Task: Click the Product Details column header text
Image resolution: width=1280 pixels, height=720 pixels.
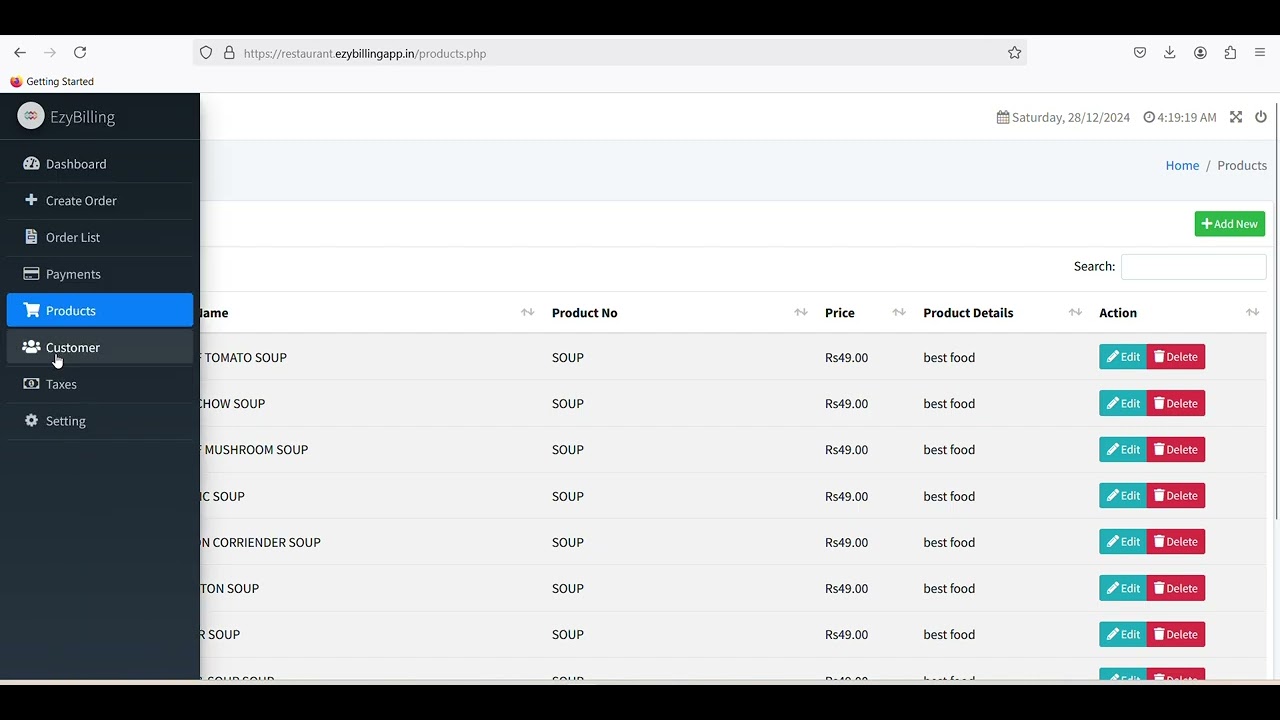Action: tap(968, 313)
